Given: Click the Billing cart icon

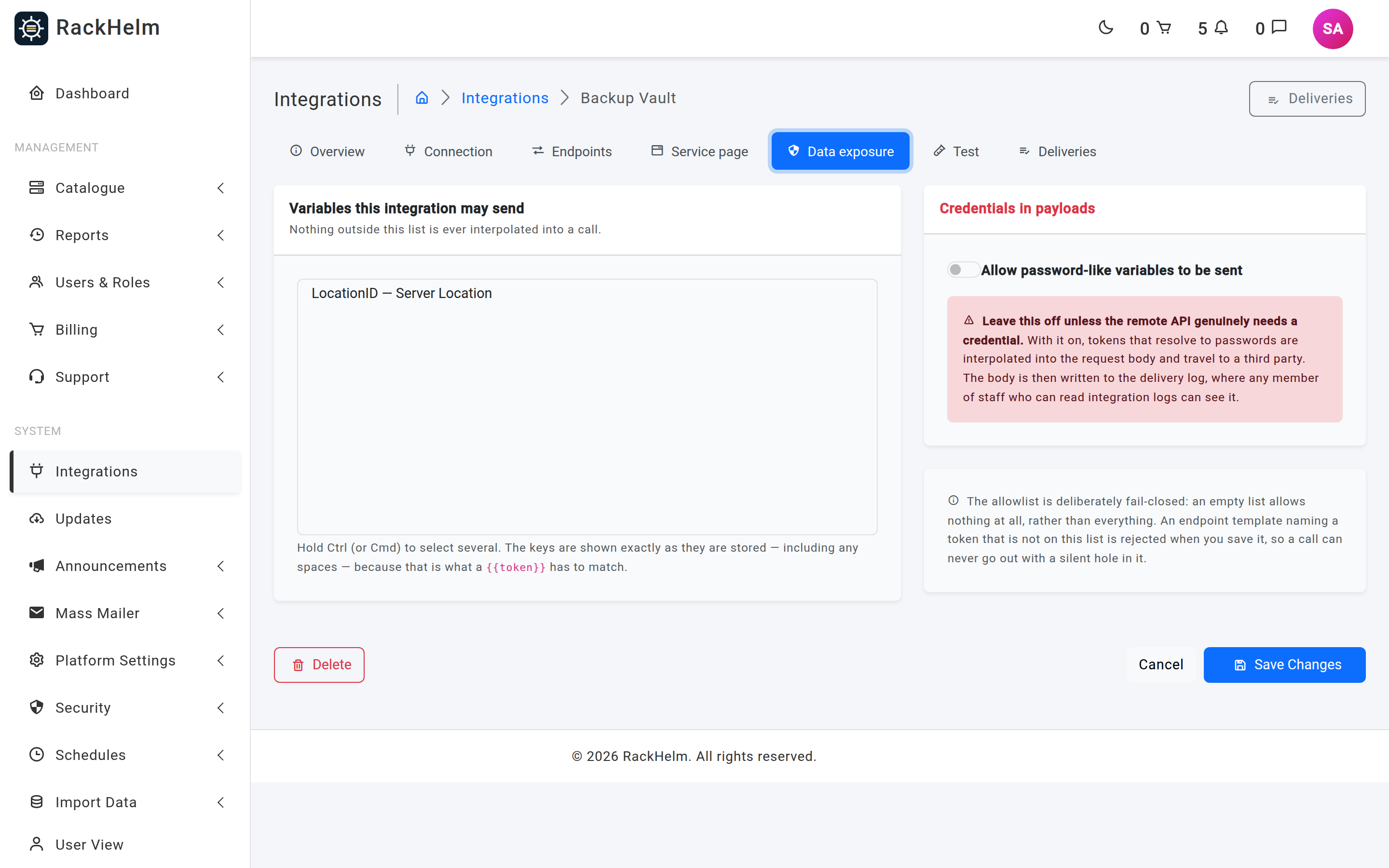Looking at the screenshot, I should (37, 329).
